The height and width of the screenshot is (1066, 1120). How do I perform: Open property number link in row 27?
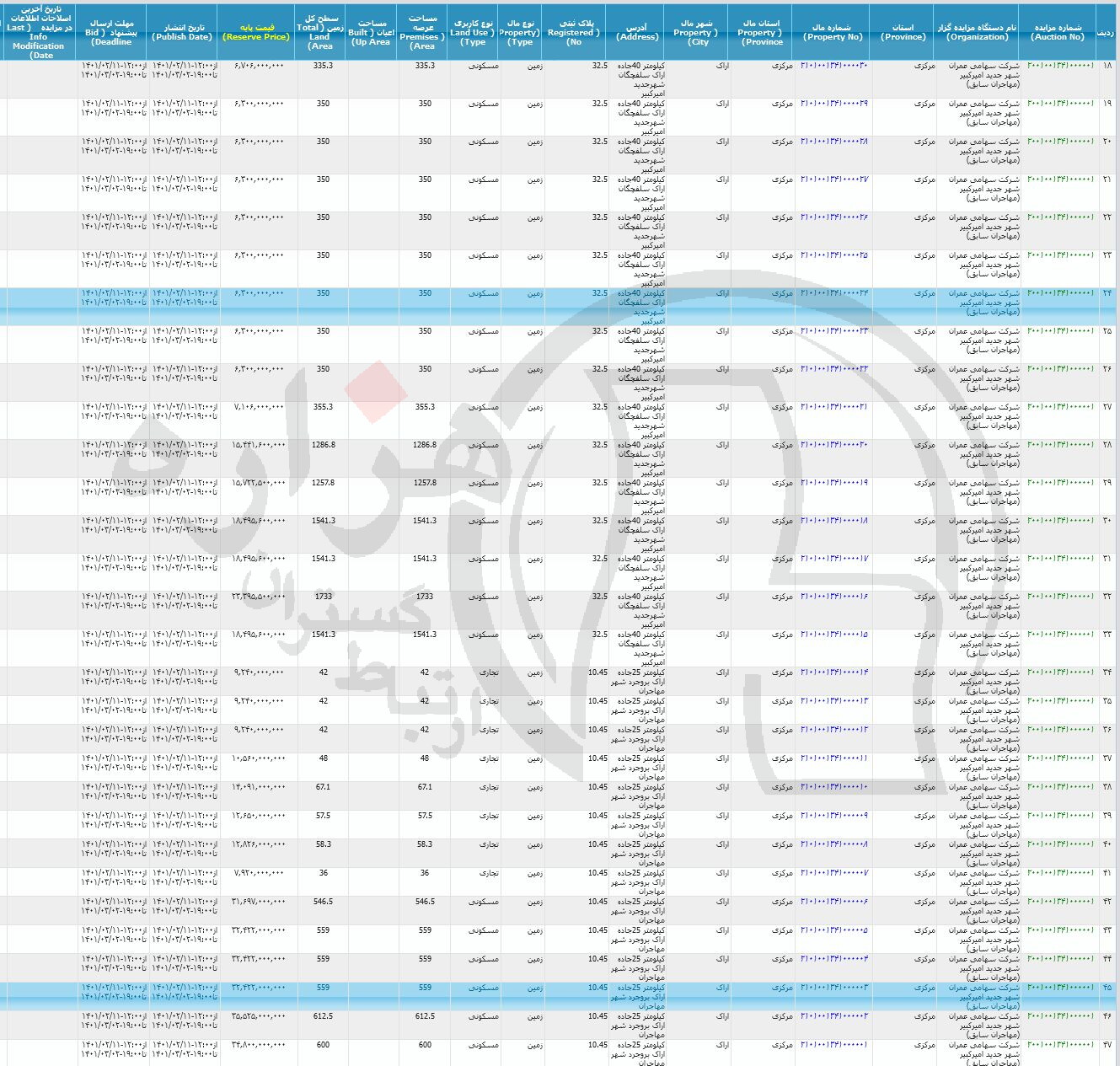click(x=833, y=407)
